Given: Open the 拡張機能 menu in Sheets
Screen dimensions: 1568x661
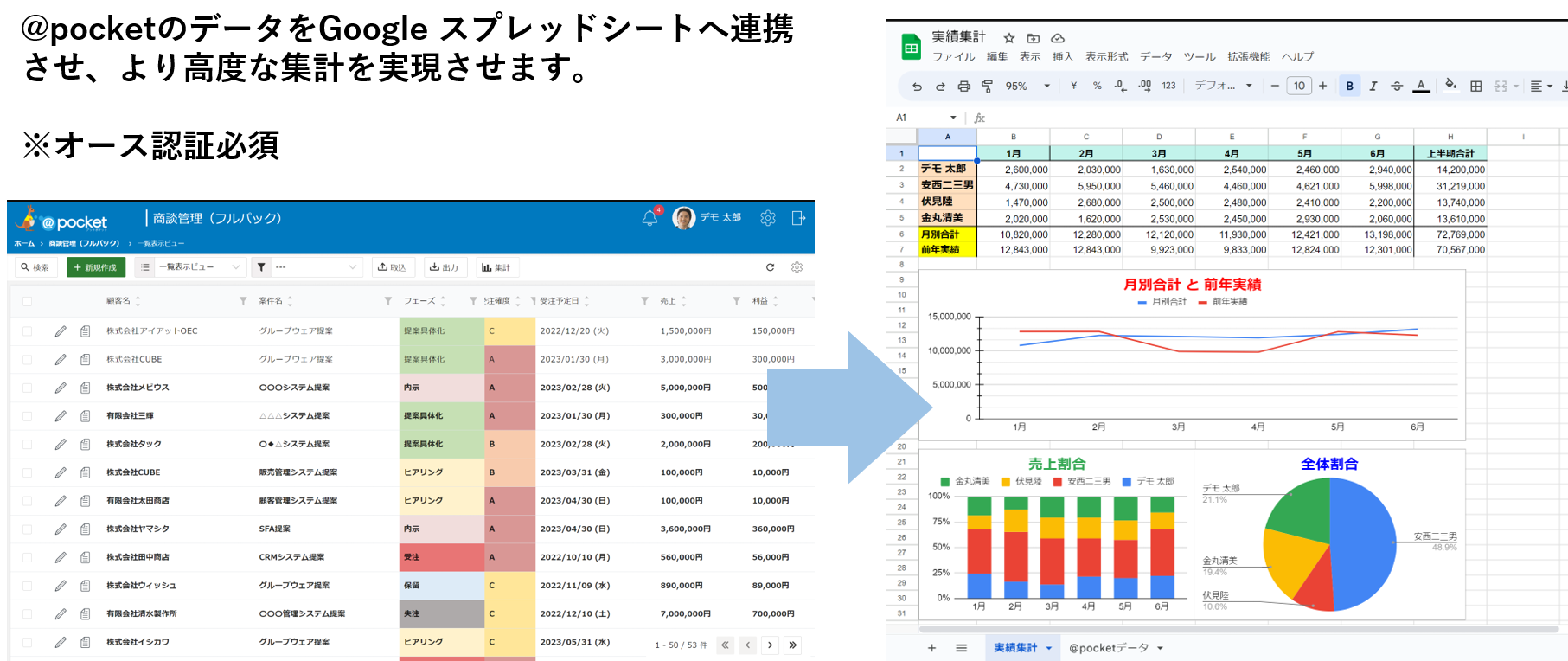Looking at the screenshot, I should (1248, 57).
